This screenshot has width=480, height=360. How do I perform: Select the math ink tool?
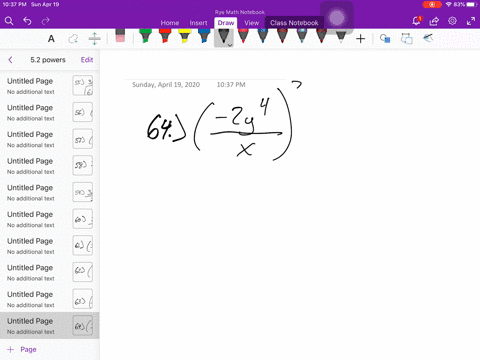tap(428, 38)
